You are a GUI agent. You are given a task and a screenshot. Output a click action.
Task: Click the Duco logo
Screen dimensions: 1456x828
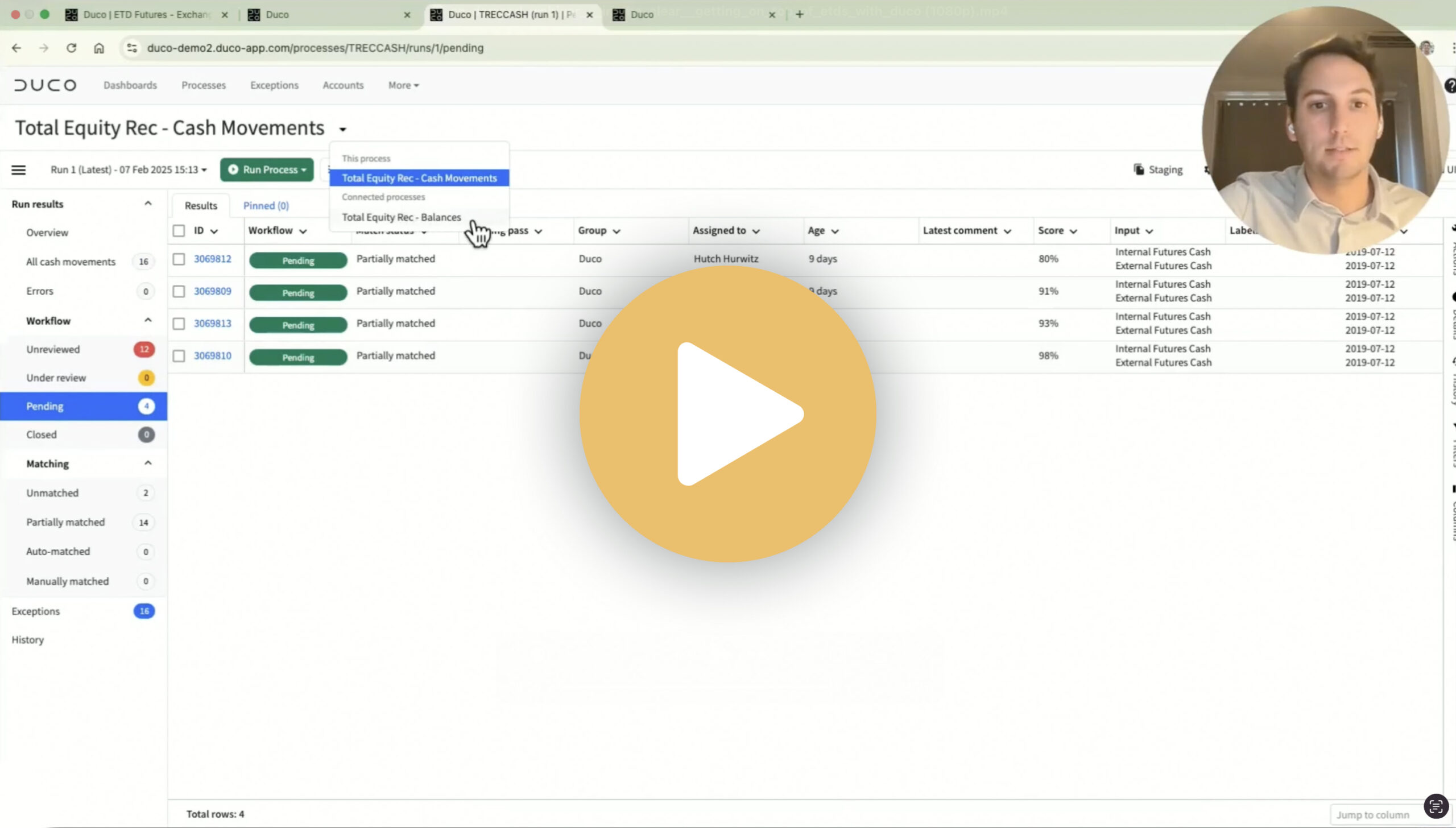[45, 85]
